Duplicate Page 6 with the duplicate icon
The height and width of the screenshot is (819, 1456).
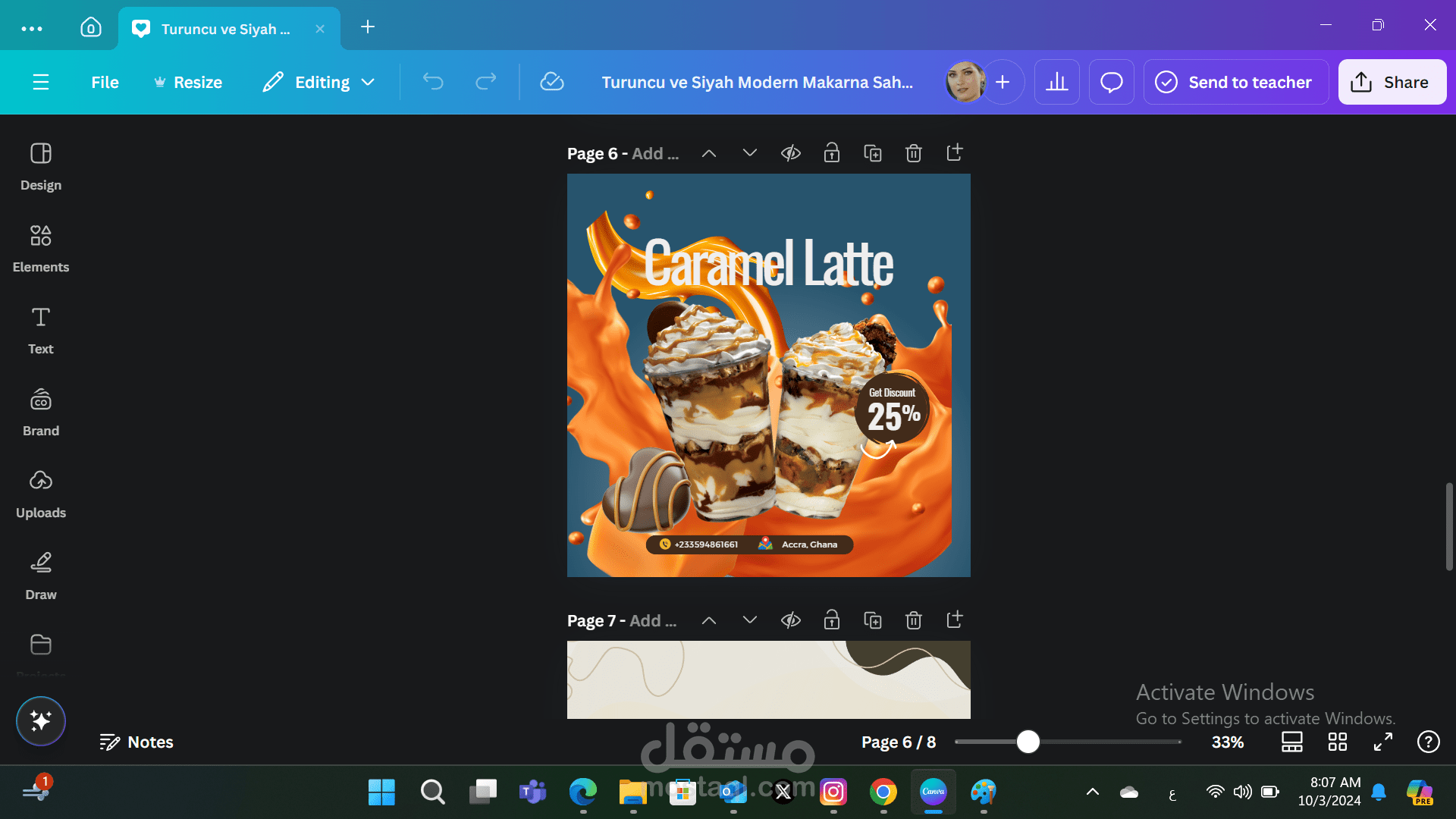click(872, 153)
